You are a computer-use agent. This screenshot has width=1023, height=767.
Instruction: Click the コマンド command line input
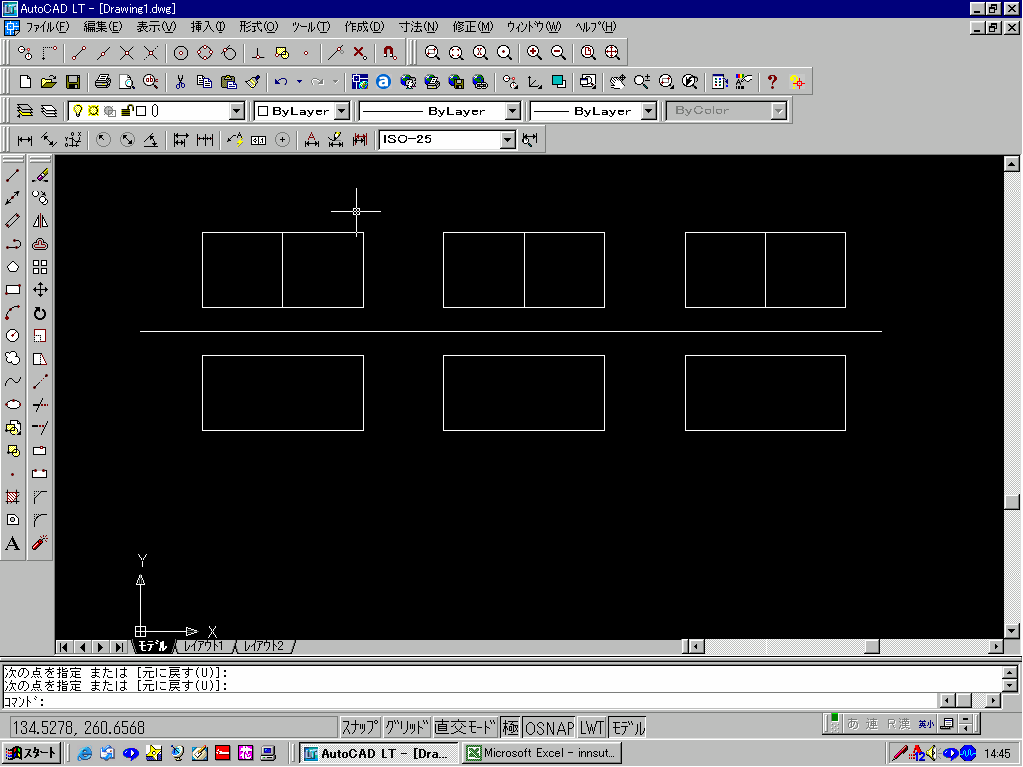pos(470,701)
